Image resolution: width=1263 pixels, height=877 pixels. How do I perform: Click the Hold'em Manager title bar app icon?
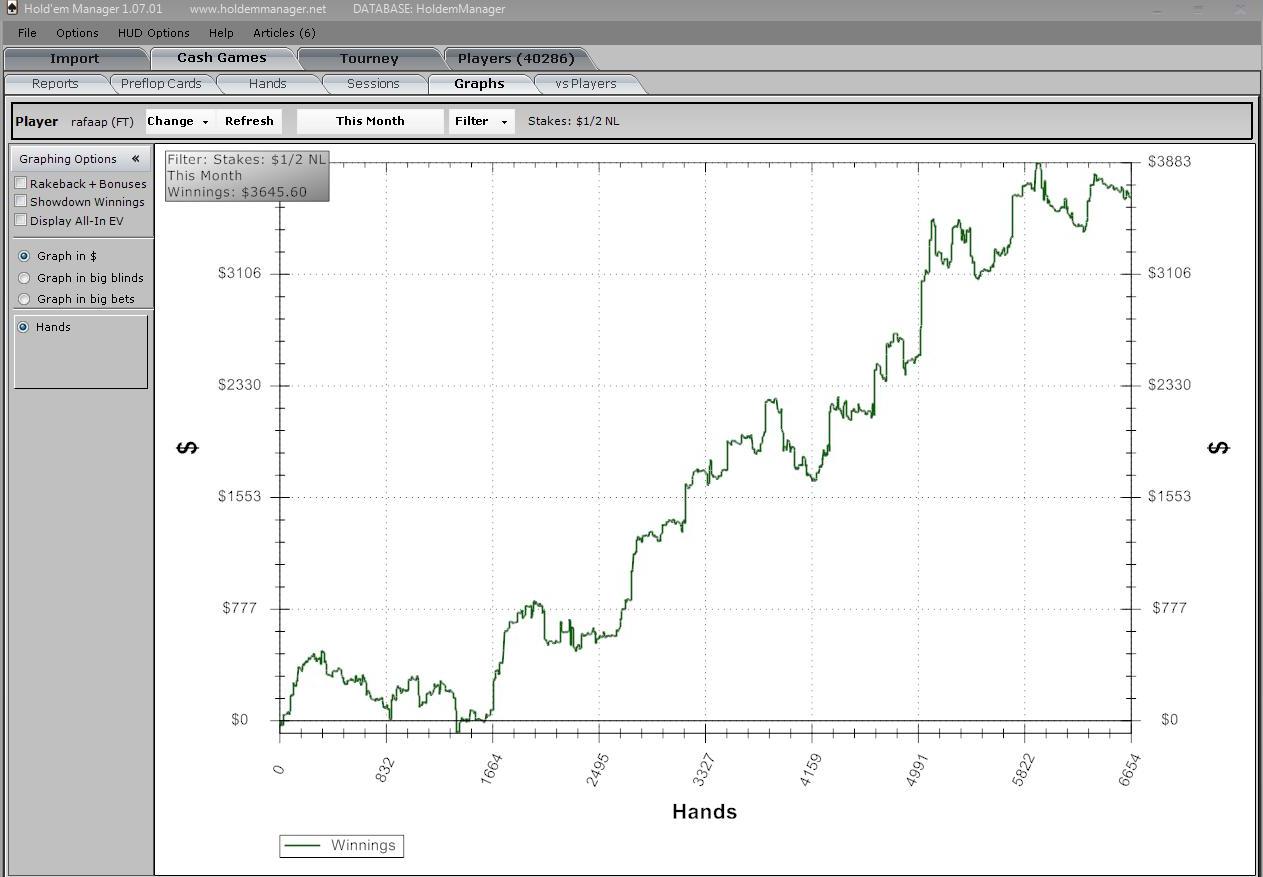[11, 8]
